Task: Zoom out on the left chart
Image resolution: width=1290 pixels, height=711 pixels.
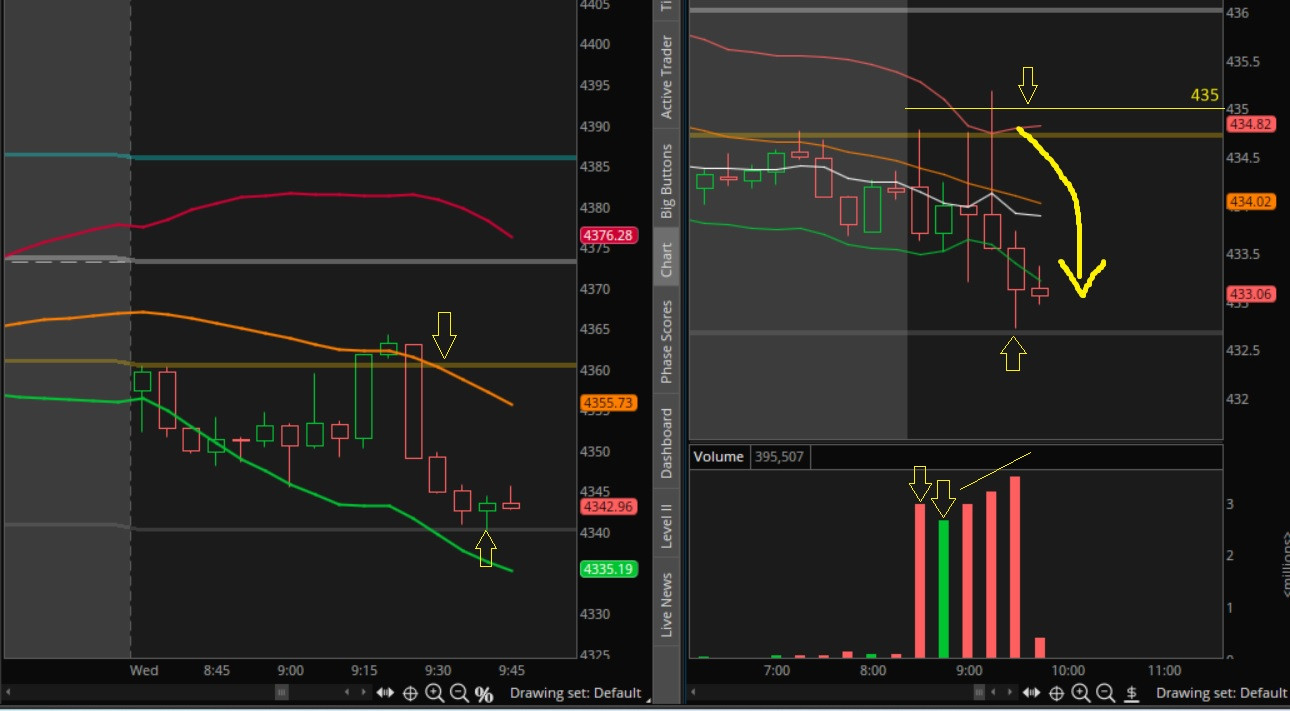Action: tap(459, 693)
